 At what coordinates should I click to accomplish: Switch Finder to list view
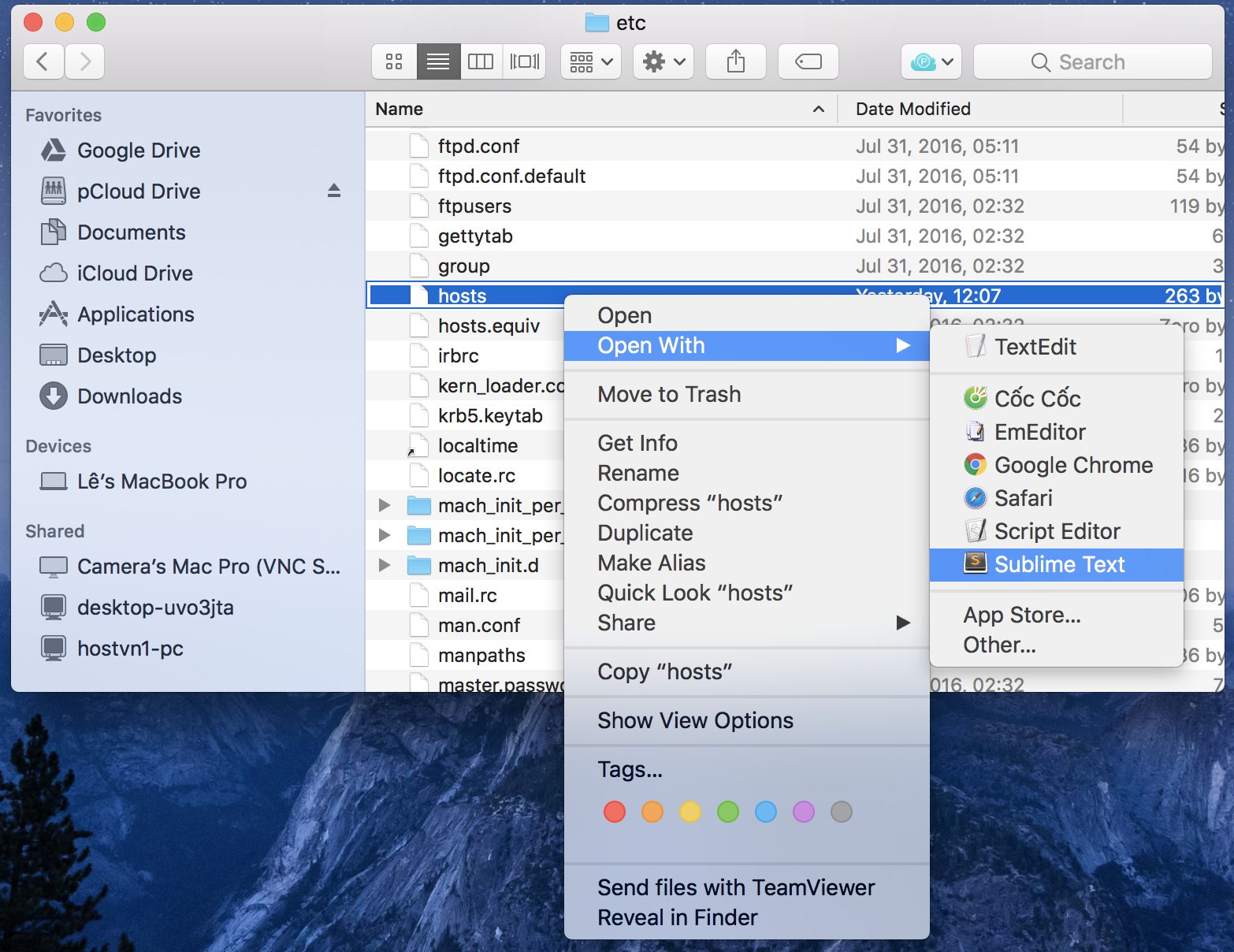[438, 61]
